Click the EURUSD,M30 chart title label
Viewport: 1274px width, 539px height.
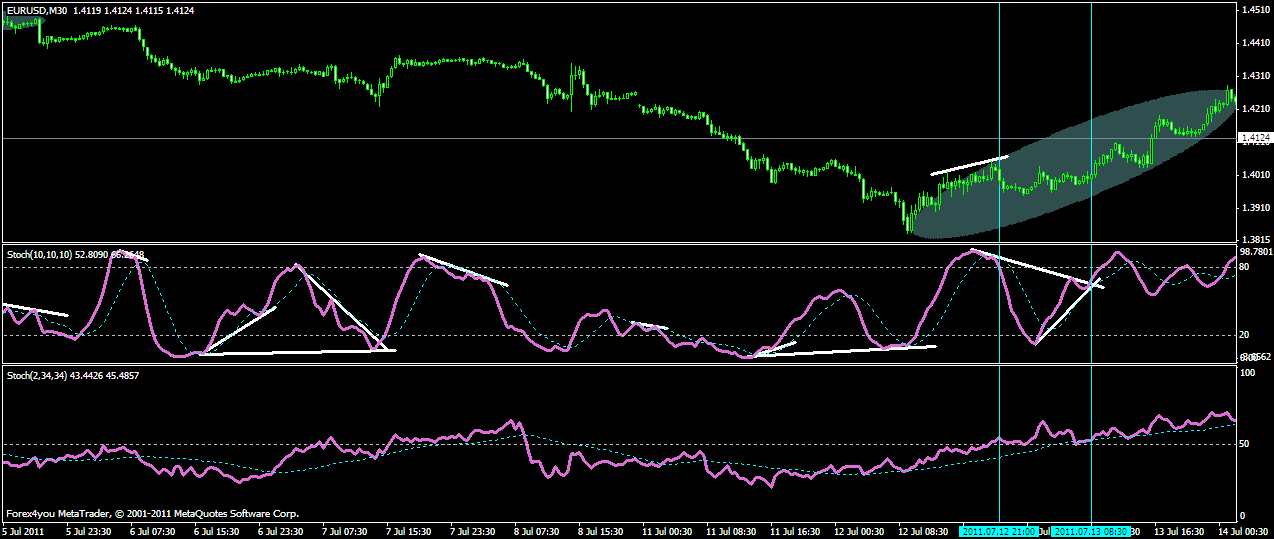35,10
